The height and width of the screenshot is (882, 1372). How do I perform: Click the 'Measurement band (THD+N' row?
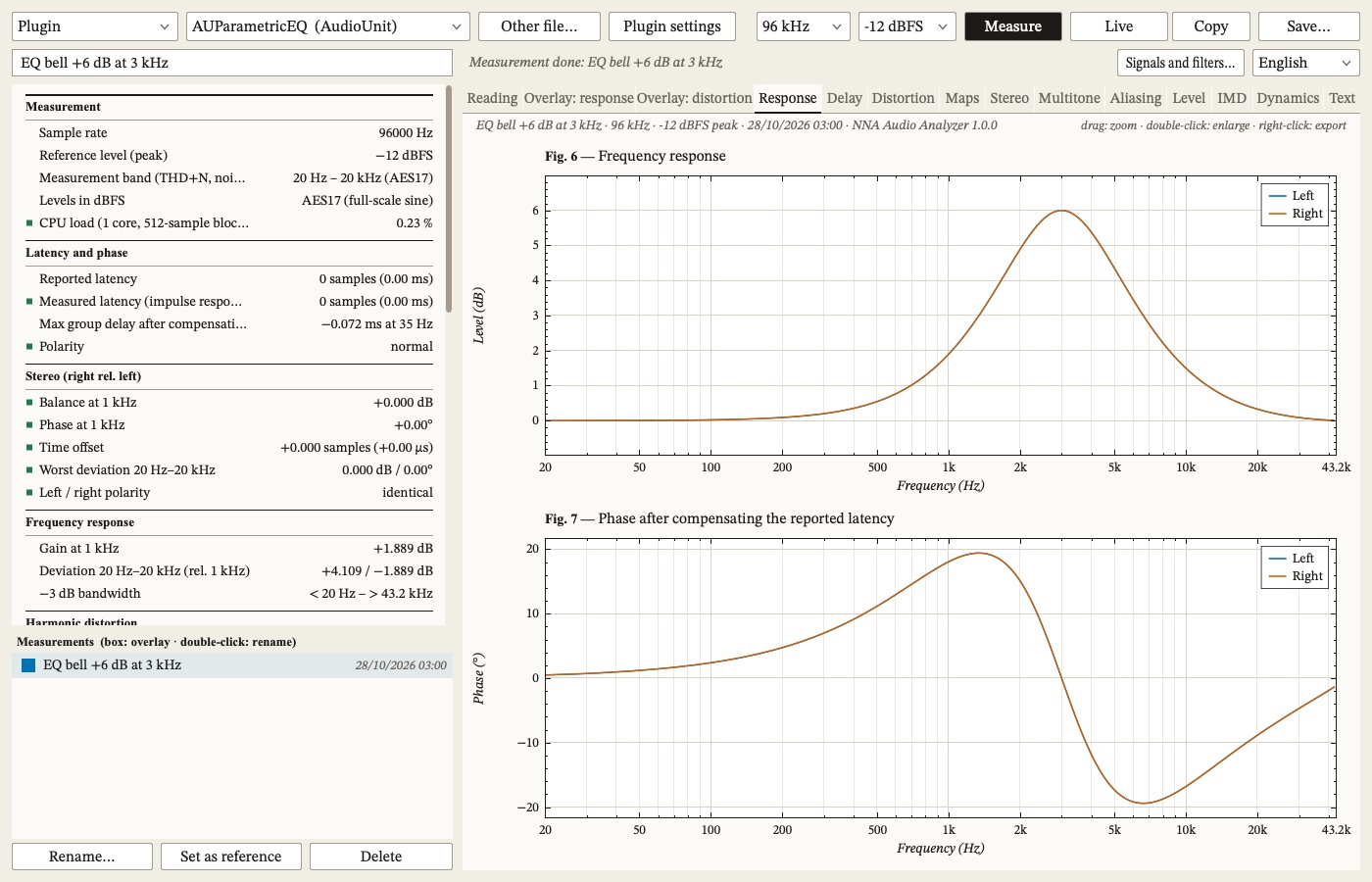tap(229, 178)
